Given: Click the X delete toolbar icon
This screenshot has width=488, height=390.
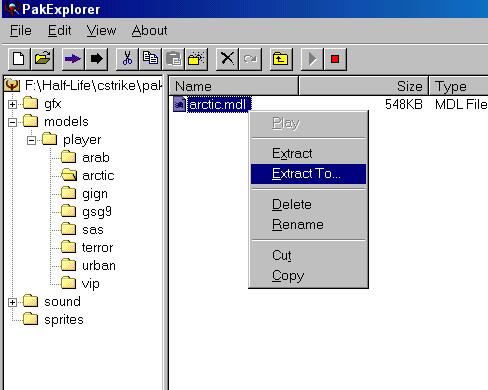Looking at the screenshot, I should (227, 59).
